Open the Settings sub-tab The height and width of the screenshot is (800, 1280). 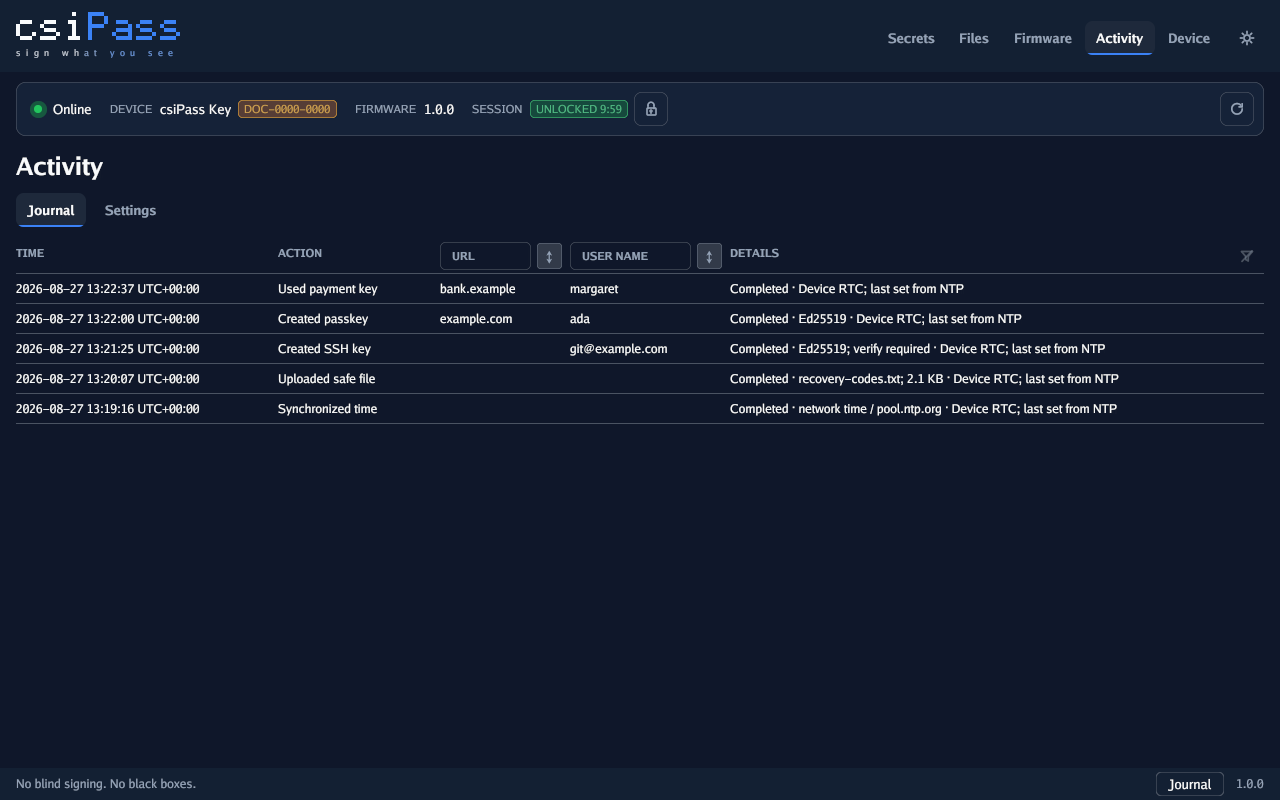(130, 210)
